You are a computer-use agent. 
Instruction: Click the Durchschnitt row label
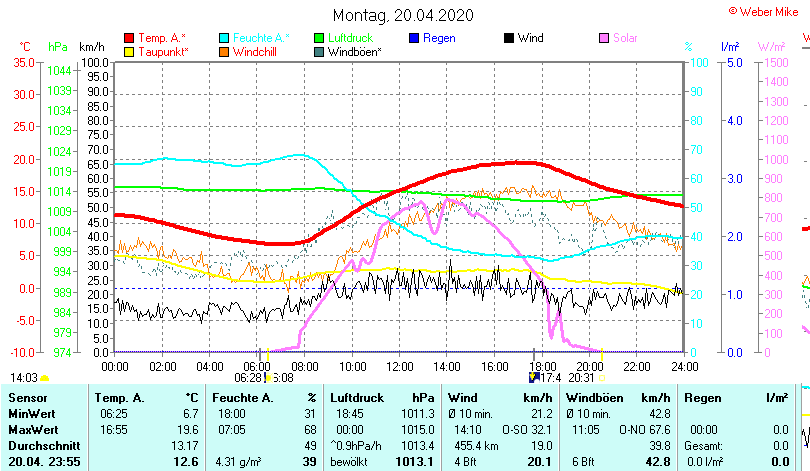40,444
